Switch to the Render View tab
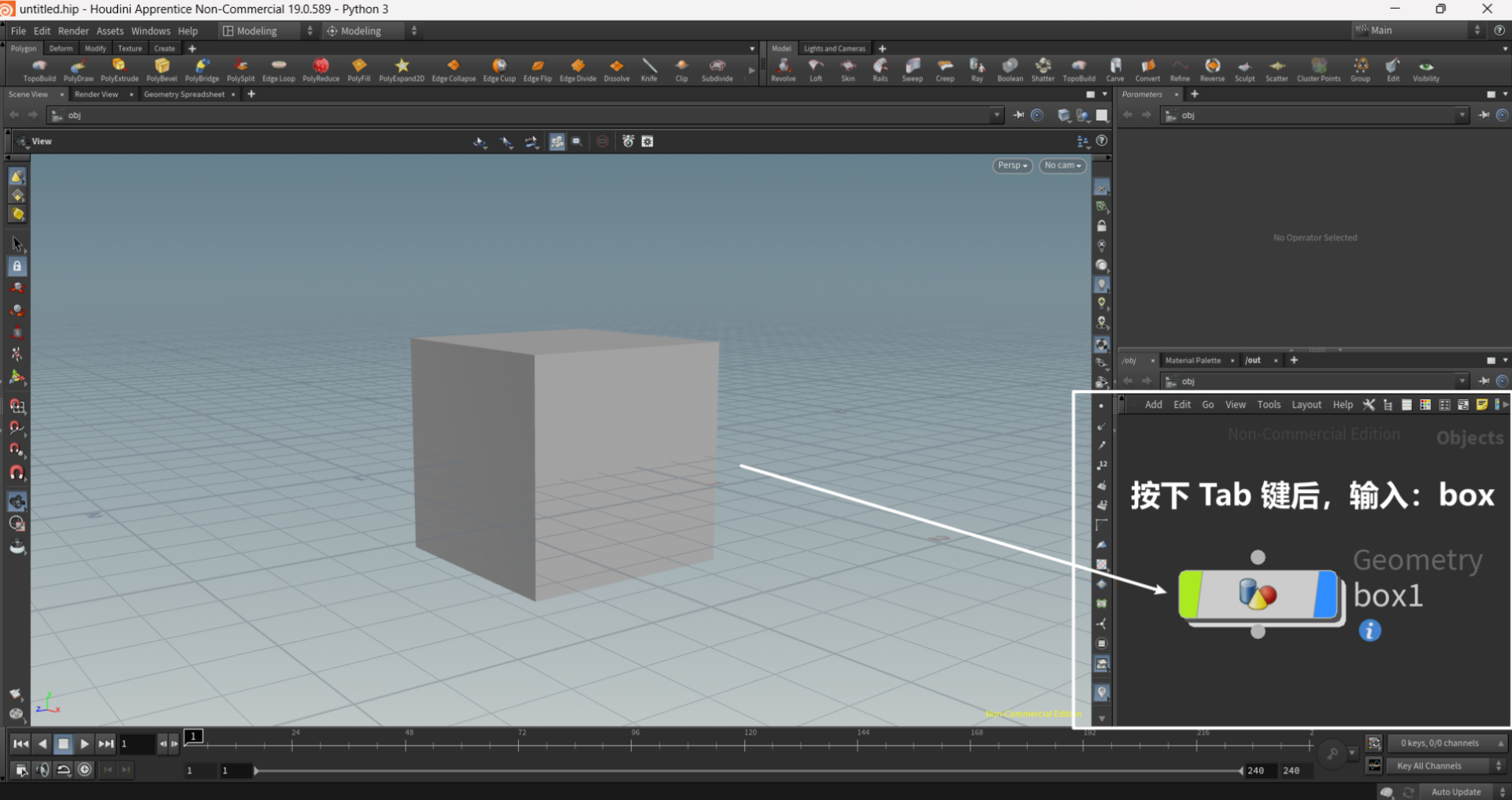1512x800 pixels. 96,94
